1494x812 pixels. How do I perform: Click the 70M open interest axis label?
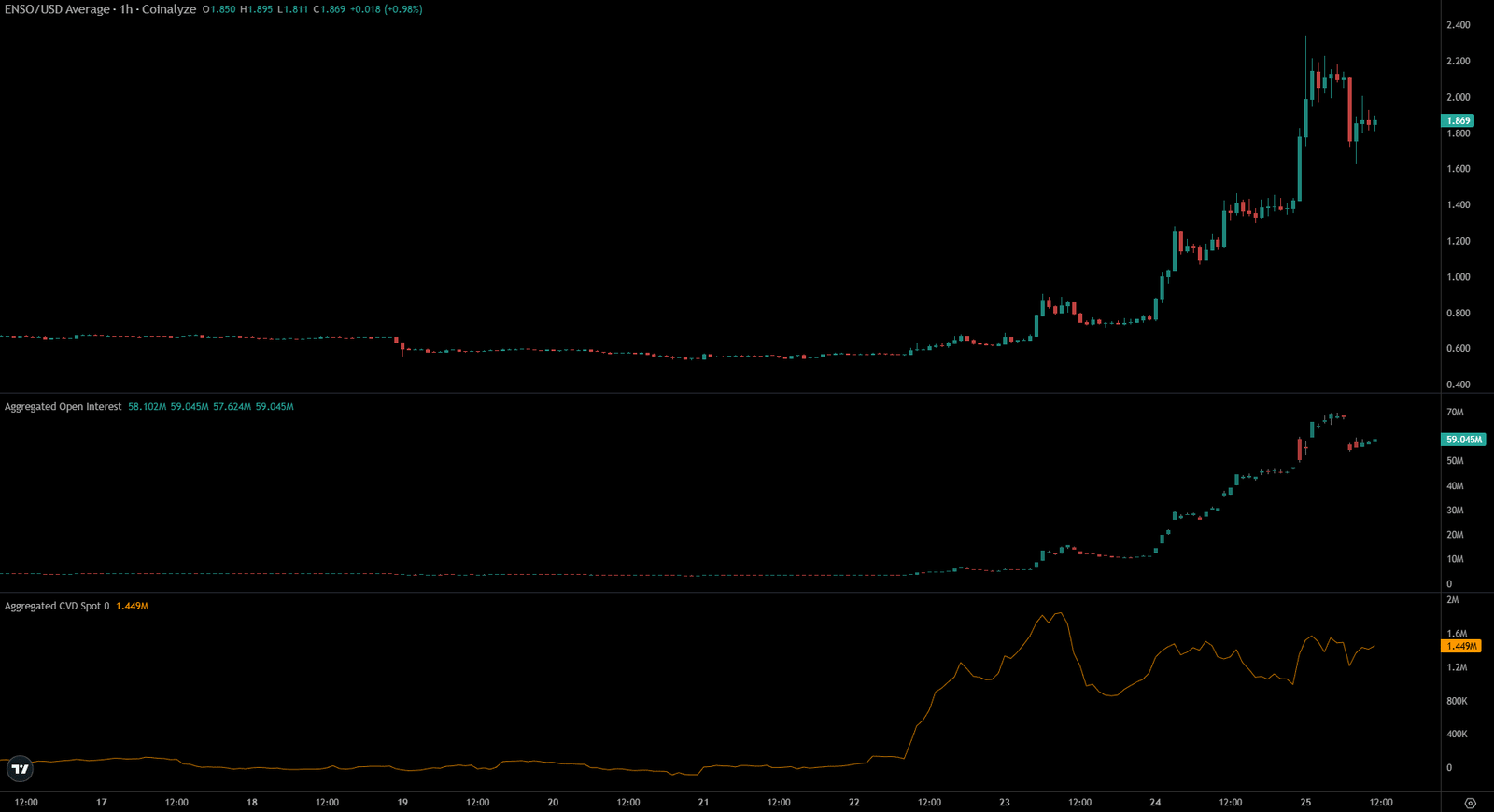click(1455, 413)
